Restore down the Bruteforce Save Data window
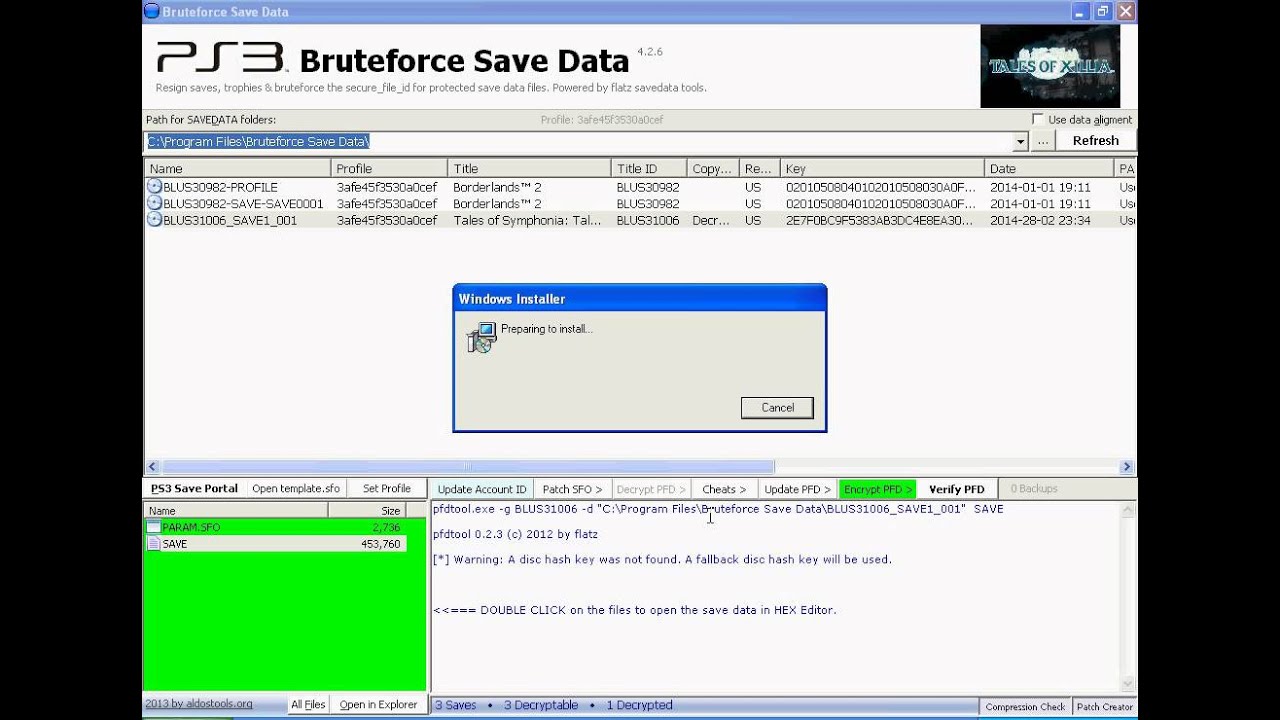The image size is (1280, 720). 1103,11
